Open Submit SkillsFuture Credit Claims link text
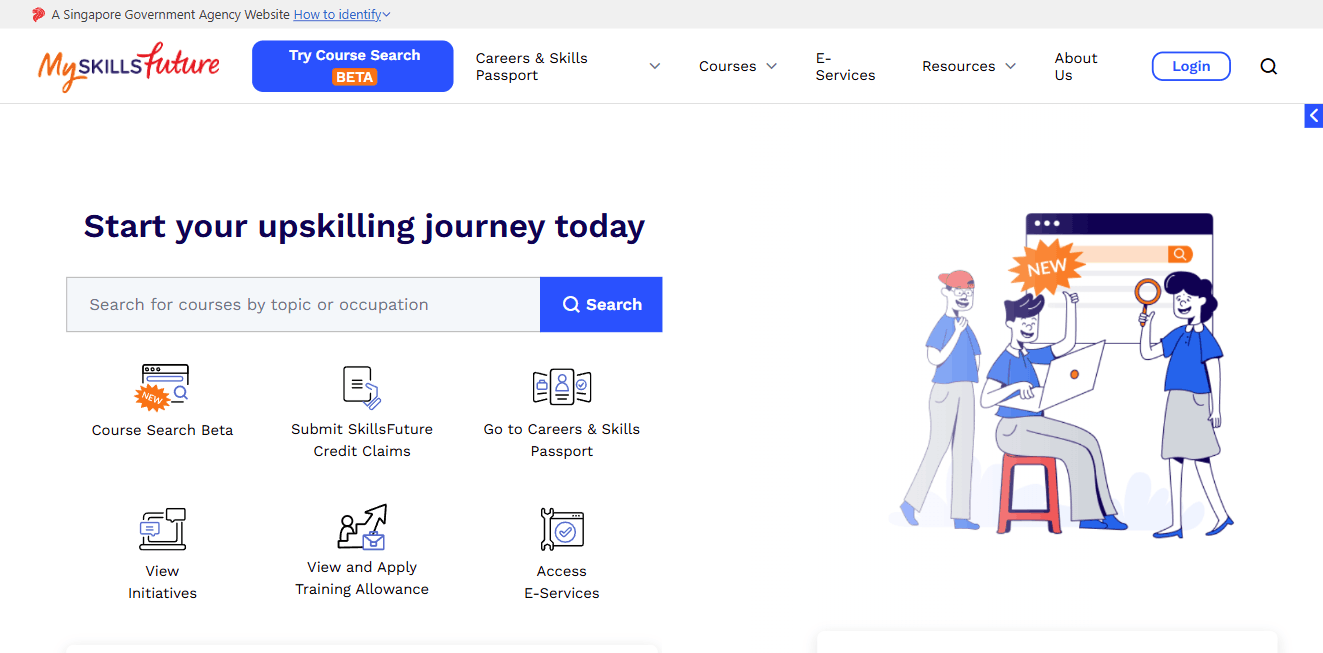Image resolution: width=1323 pixels, height=653 pixels. point(362,440)
